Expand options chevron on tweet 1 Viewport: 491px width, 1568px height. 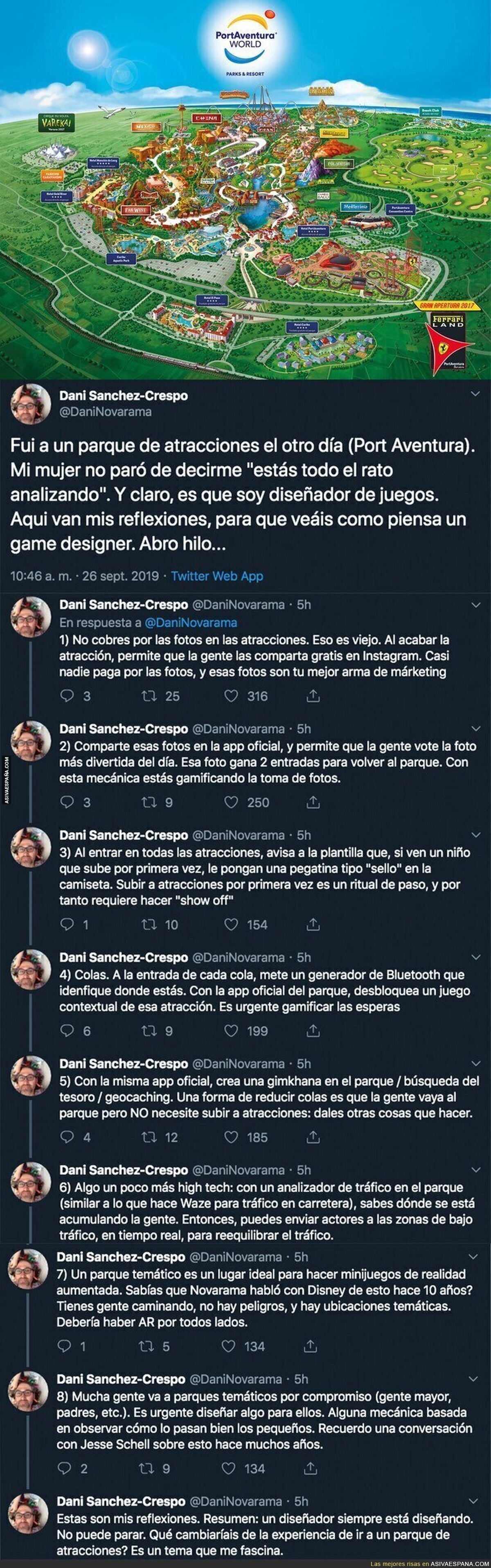475,605
